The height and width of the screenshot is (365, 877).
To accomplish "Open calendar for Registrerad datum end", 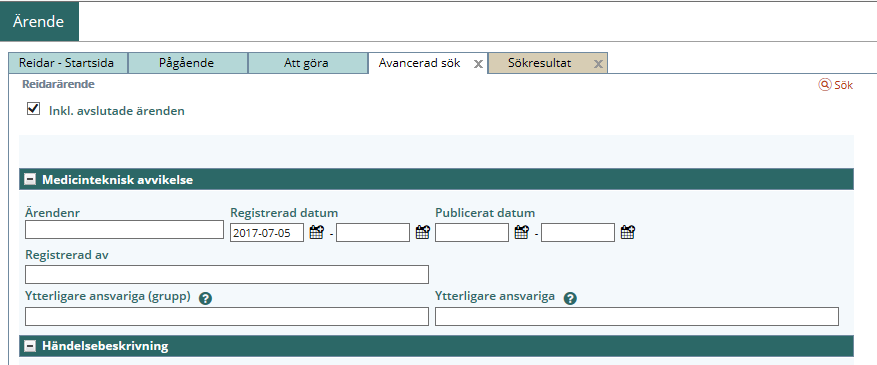I will point(423,232).
